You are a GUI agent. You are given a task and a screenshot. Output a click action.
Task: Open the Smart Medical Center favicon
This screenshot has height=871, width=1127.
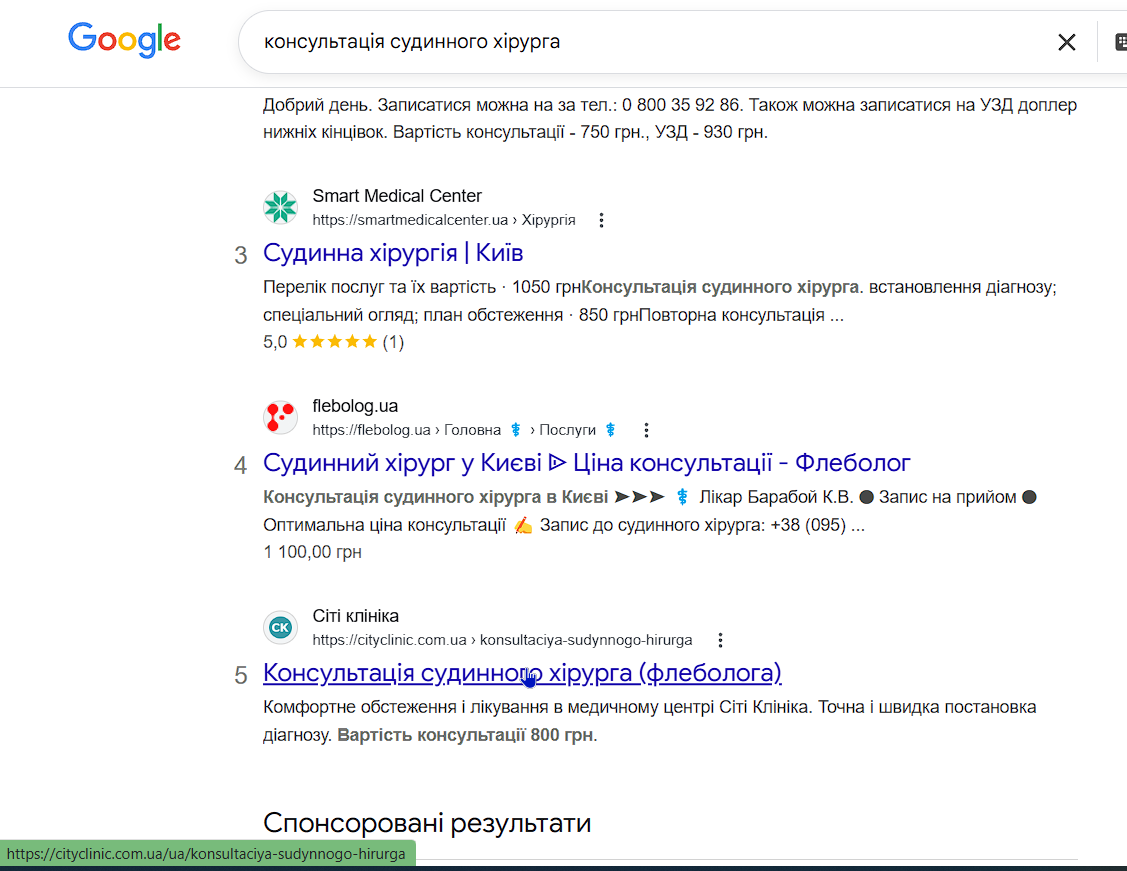pyautogui.click(x=280, y=208)
